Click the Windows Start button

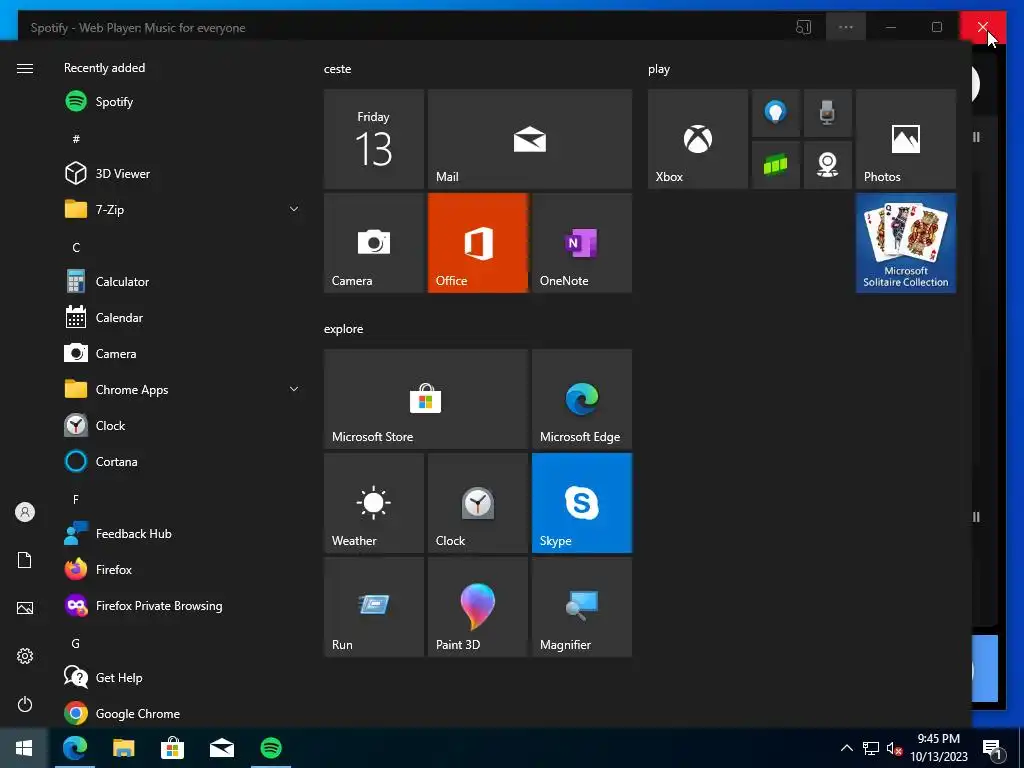[24, 748]
